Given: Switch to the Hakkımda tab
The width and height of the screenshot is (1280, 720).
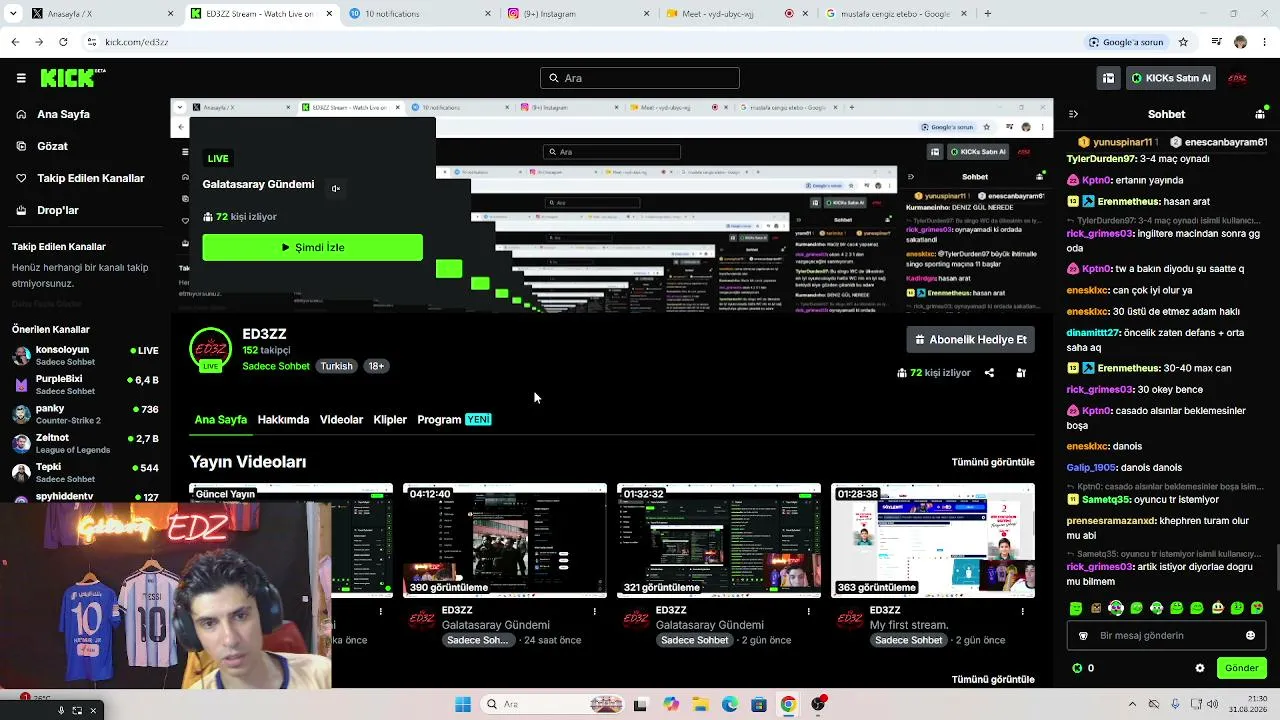Looking at the screenshot, I should [x=283, y=420].
